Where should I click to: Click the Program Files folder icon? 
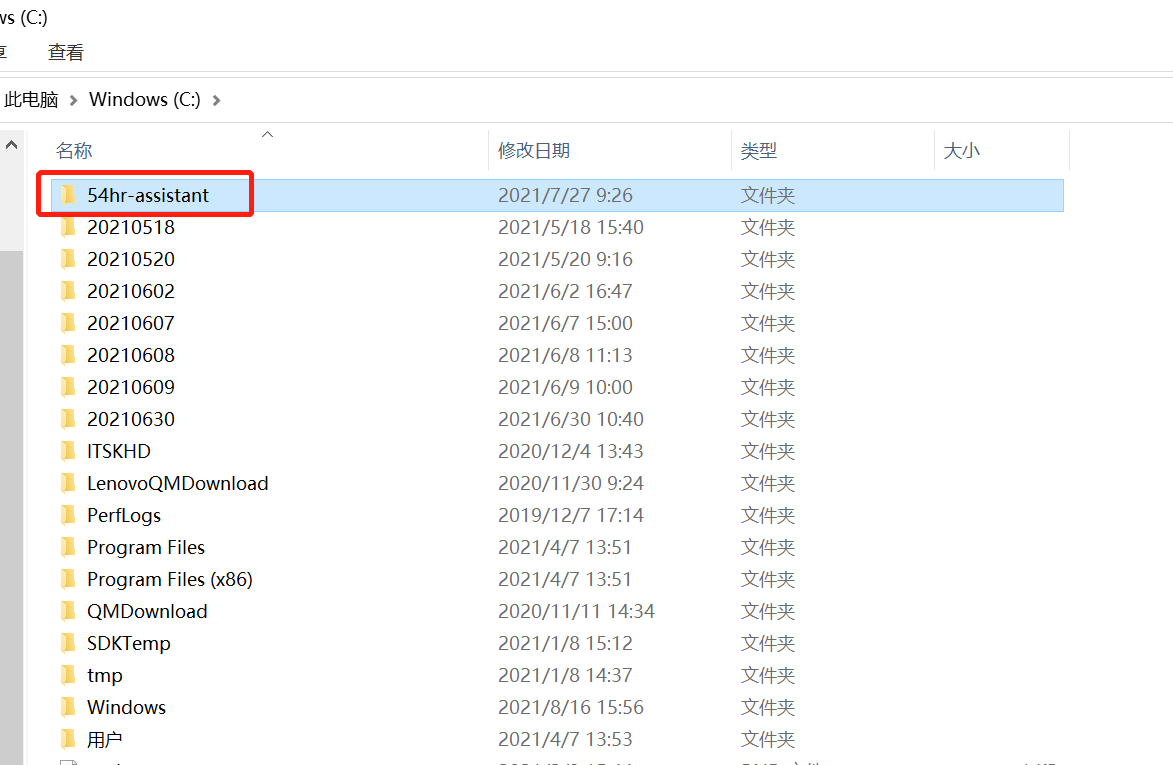68,547
